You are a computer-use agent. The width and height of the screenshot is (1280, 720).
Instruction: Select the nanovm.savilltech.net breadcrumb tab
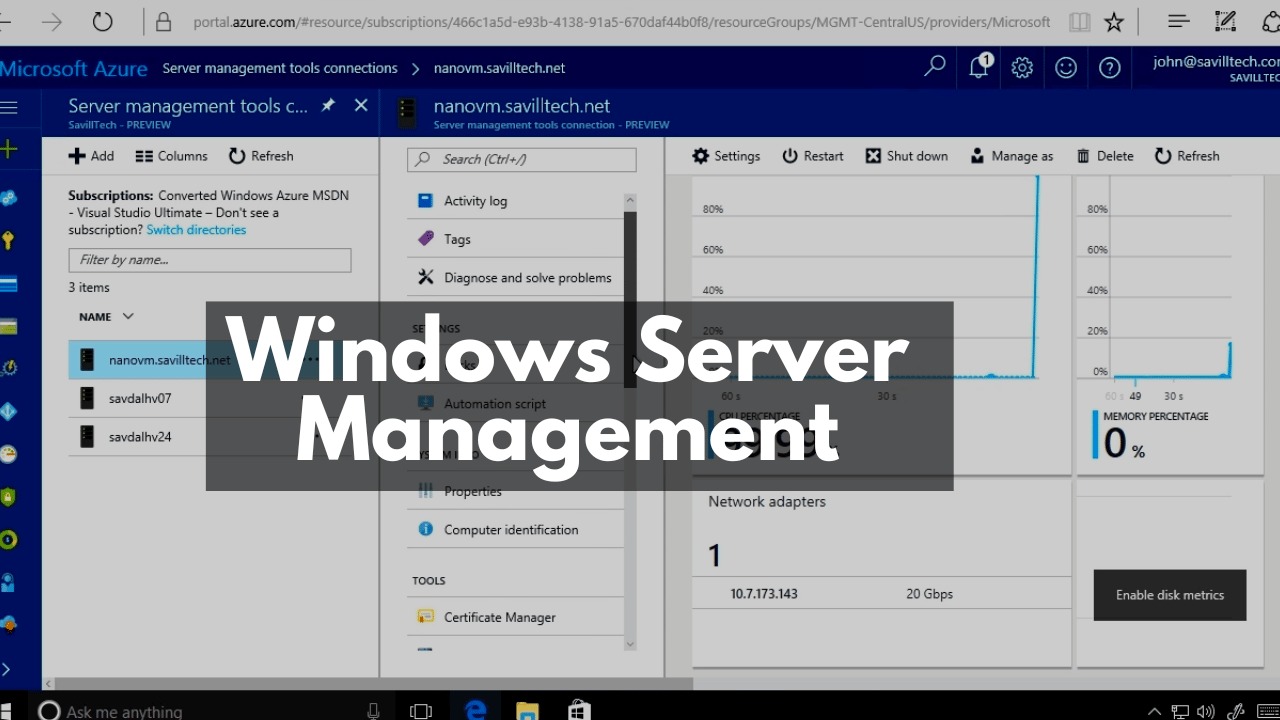click(500, 68)
